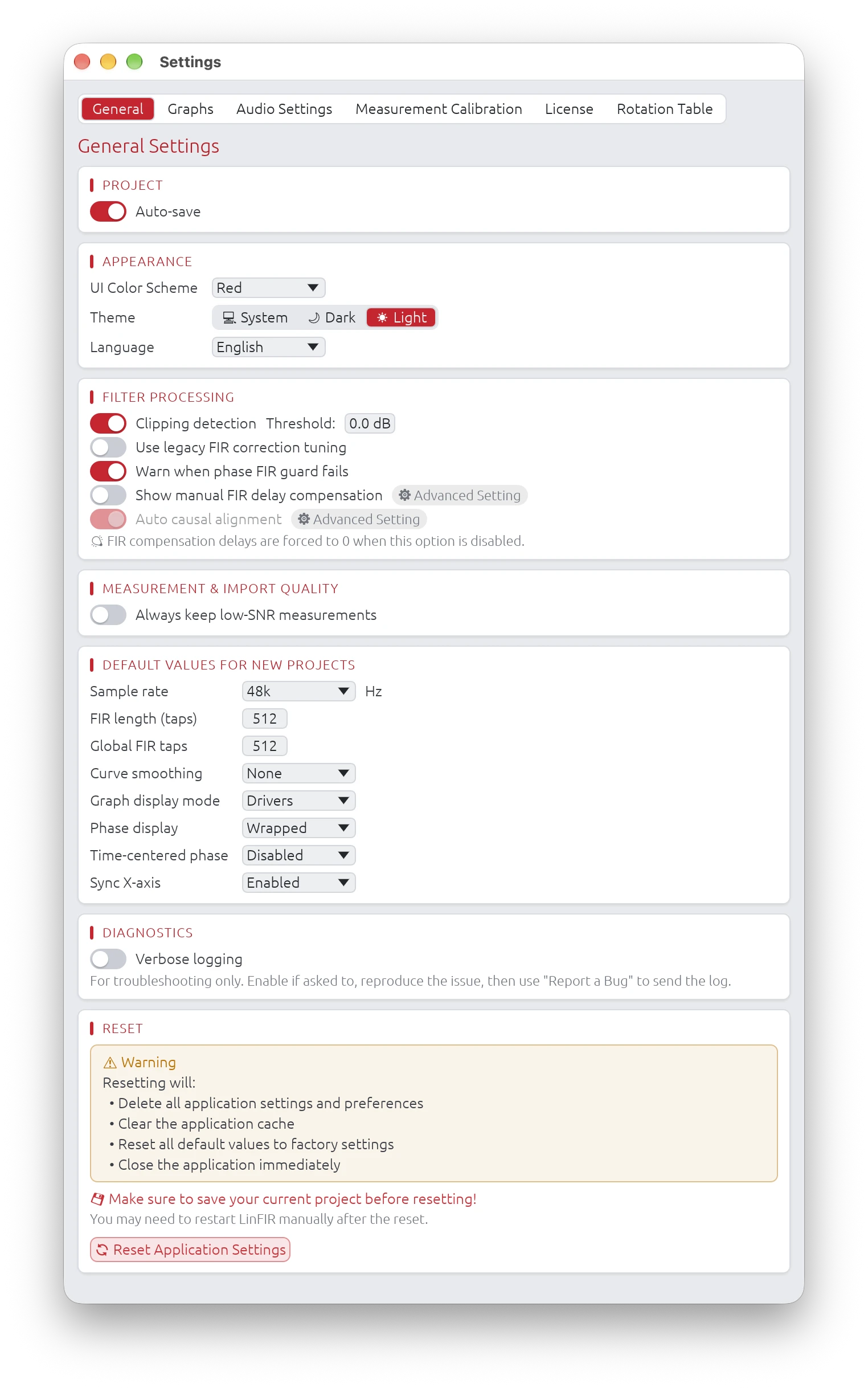Viewport: 868px width, 1388px height.
Task: Click the Global FIR taps field
Action: tap(265, 746)
